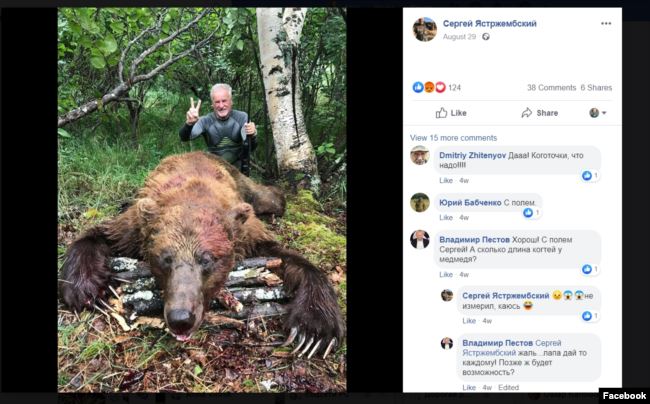Click the Edited label on the last reply

click(509, 388)
